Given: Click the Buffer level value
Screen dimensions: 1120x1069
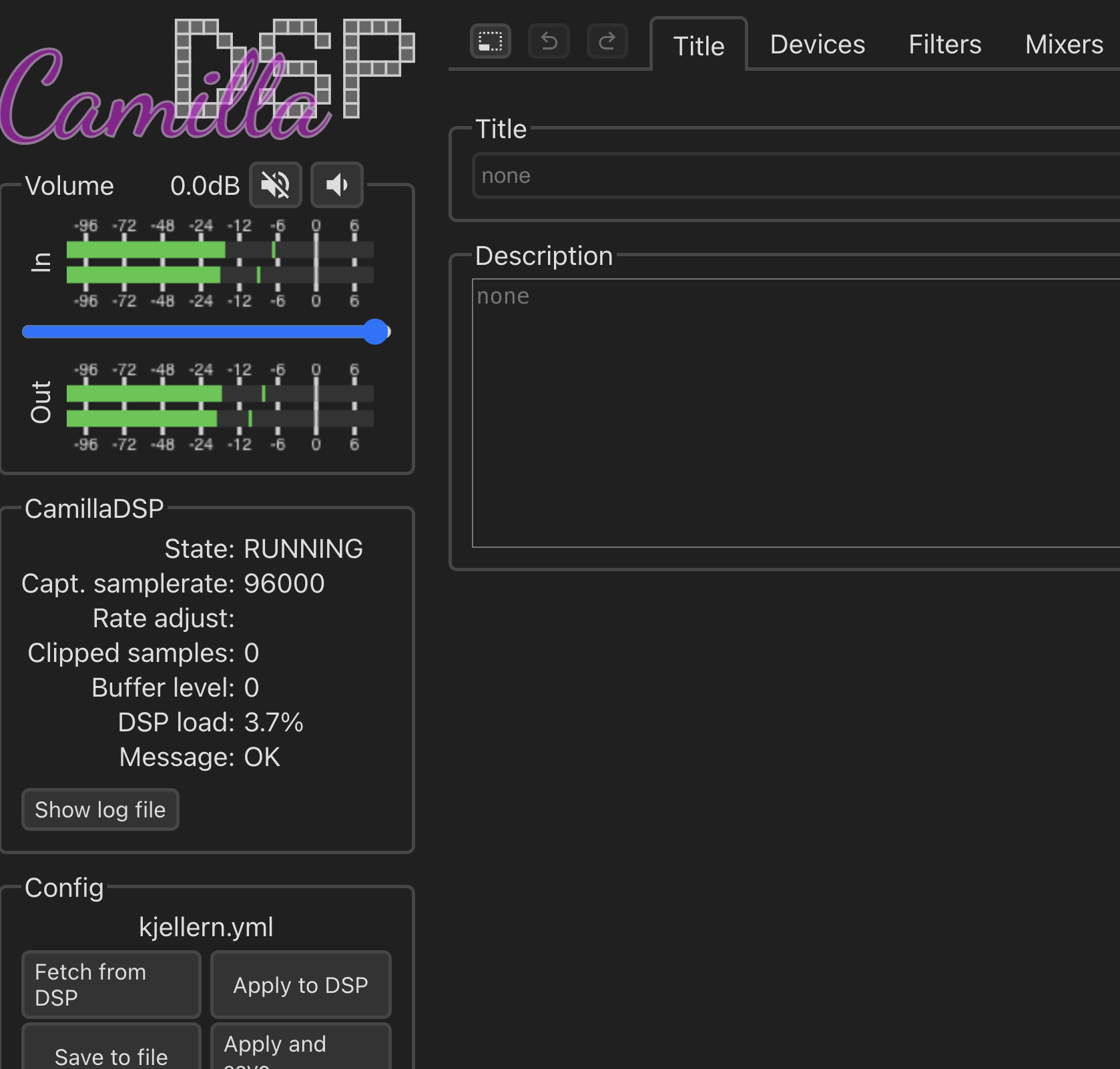Looking at the screenshot, I should point(252,687).
